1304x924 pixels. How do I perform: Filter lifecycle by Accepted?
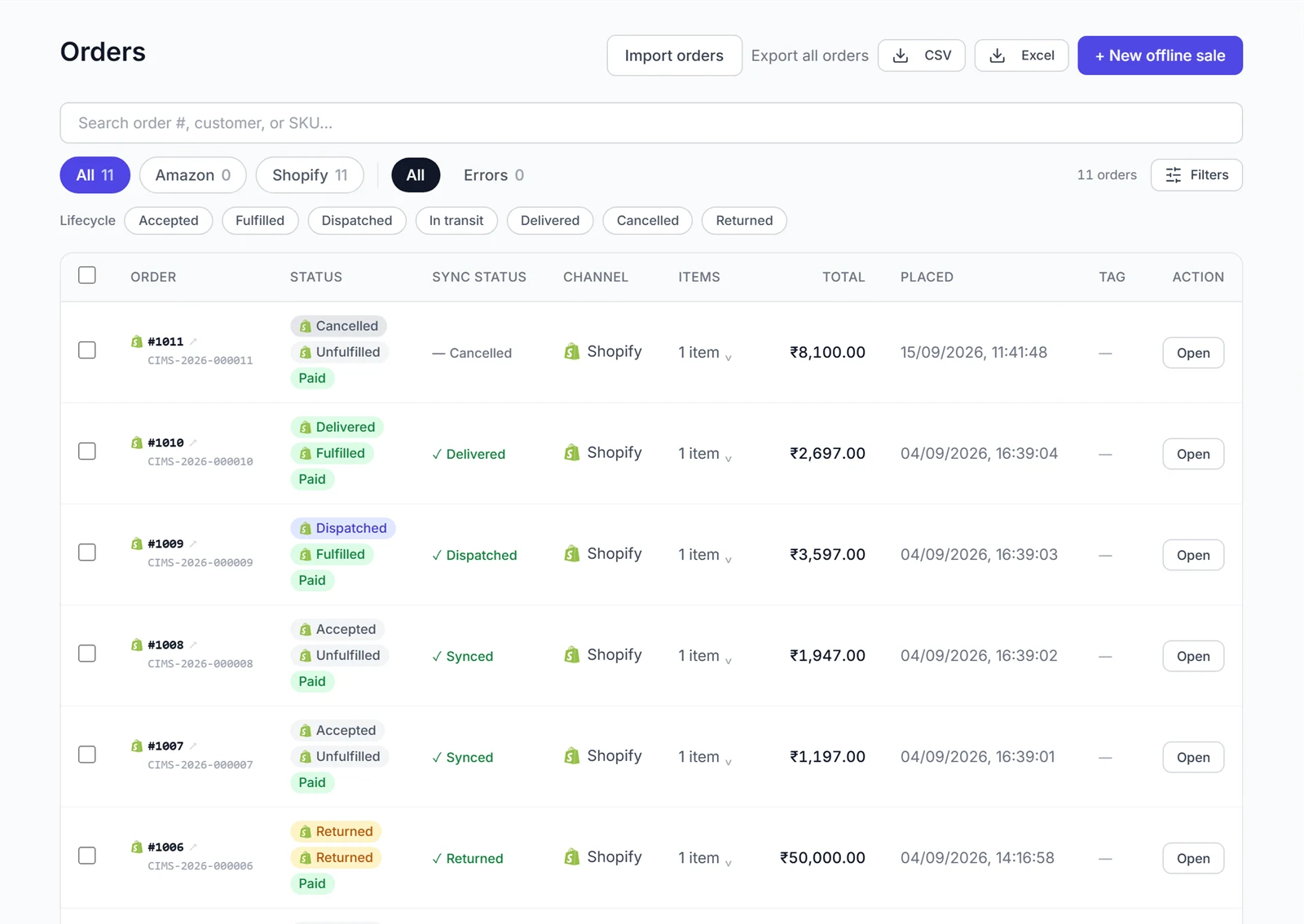coord(169,221)
